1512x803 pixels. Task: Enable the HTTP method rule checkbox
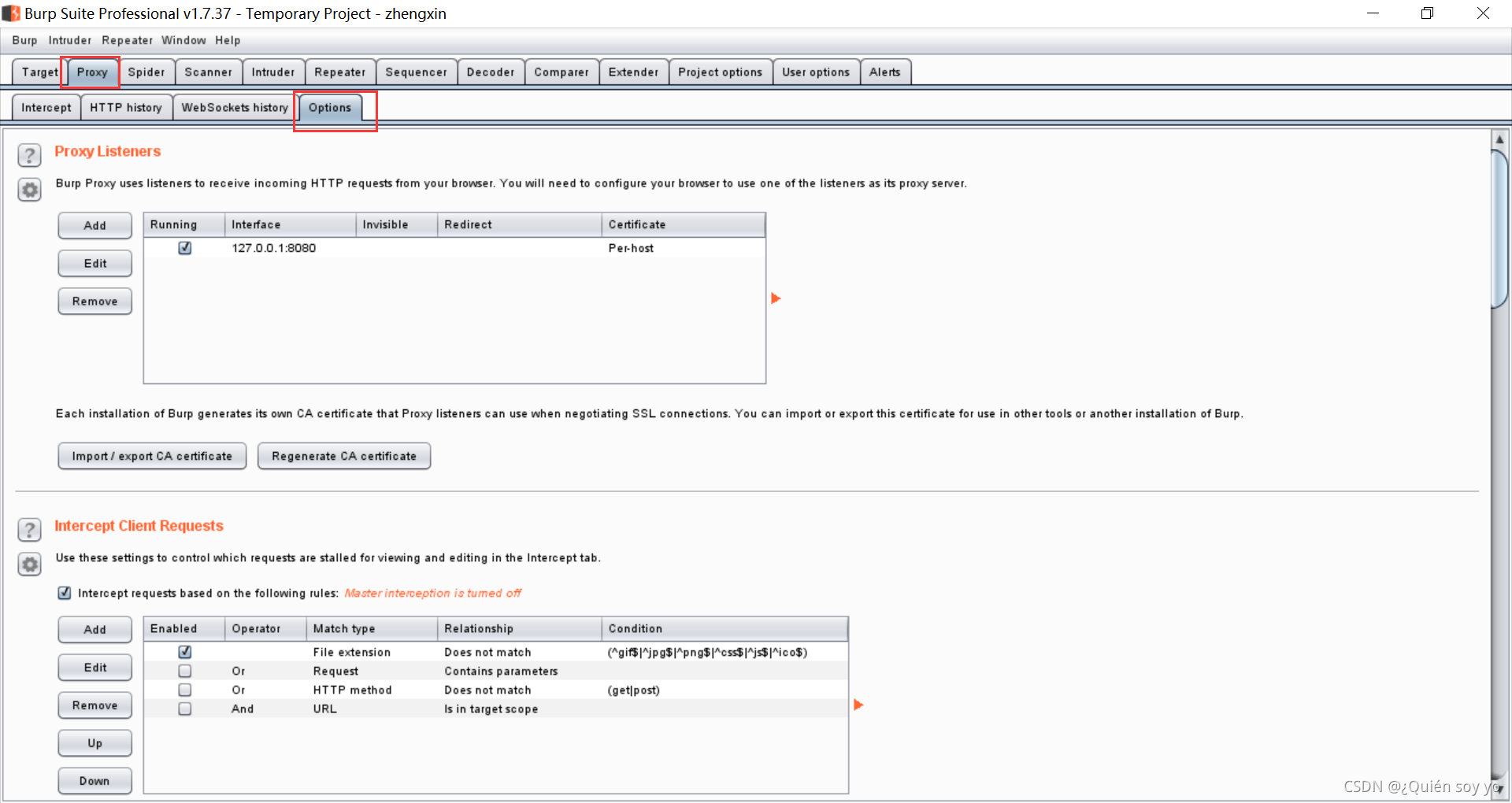click(185, 690)
